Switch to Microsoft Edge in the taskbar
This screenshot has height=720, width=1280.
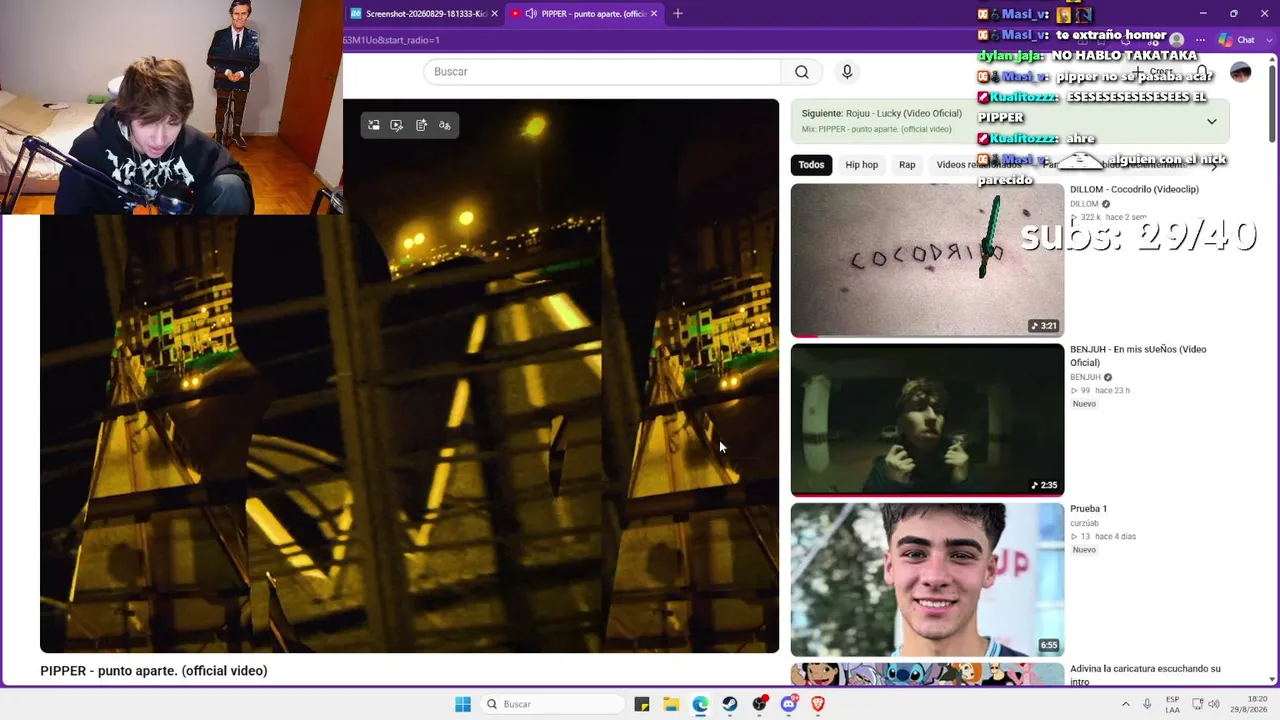[x=700, y=704]
